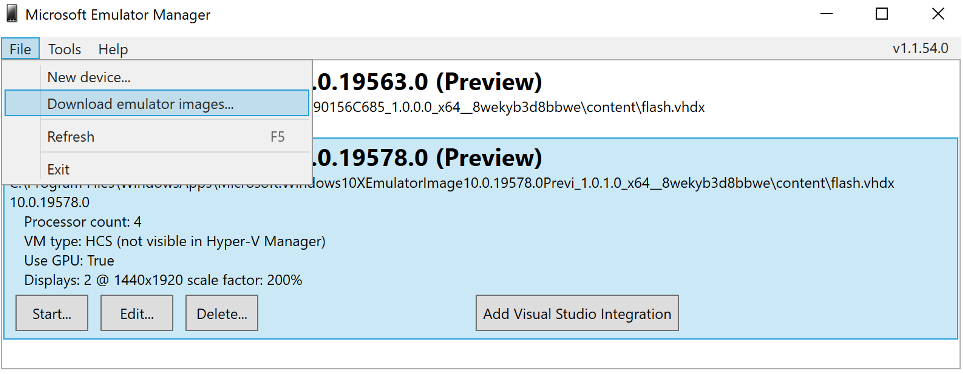
Task: Click the Delete... button
Action: coord(222,313)
